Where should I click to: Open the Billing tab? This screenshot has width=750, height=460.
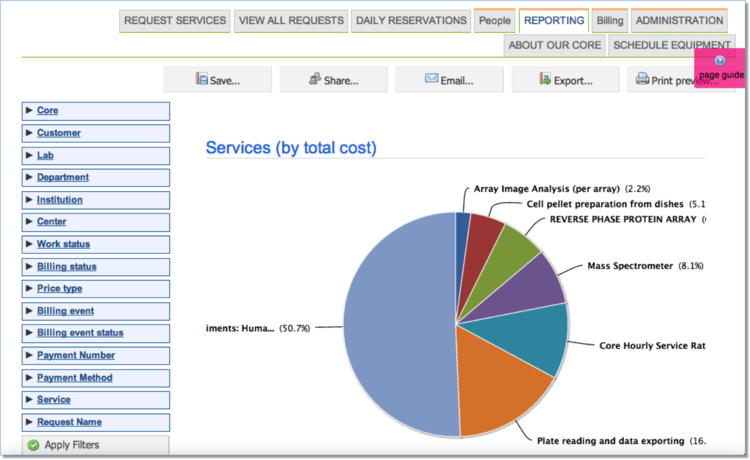point(608,21)
